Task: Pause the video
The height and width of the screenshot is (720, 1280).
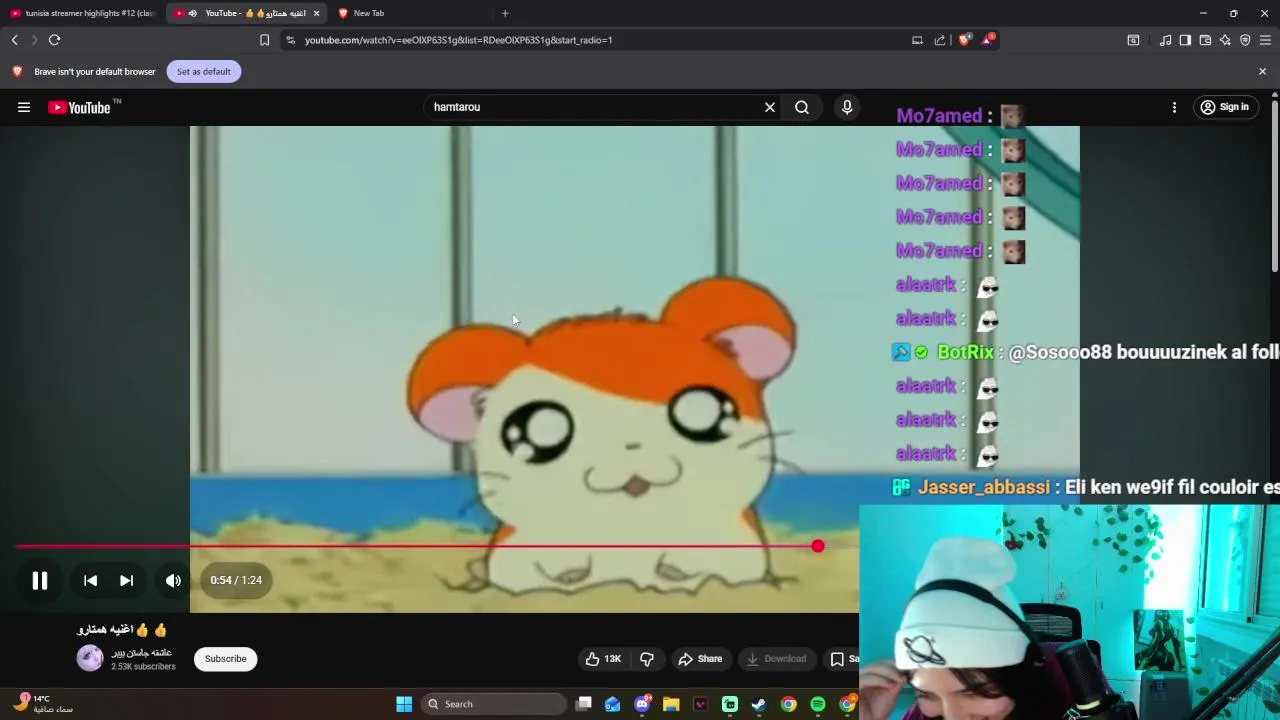Action: (x=40, y=580)
